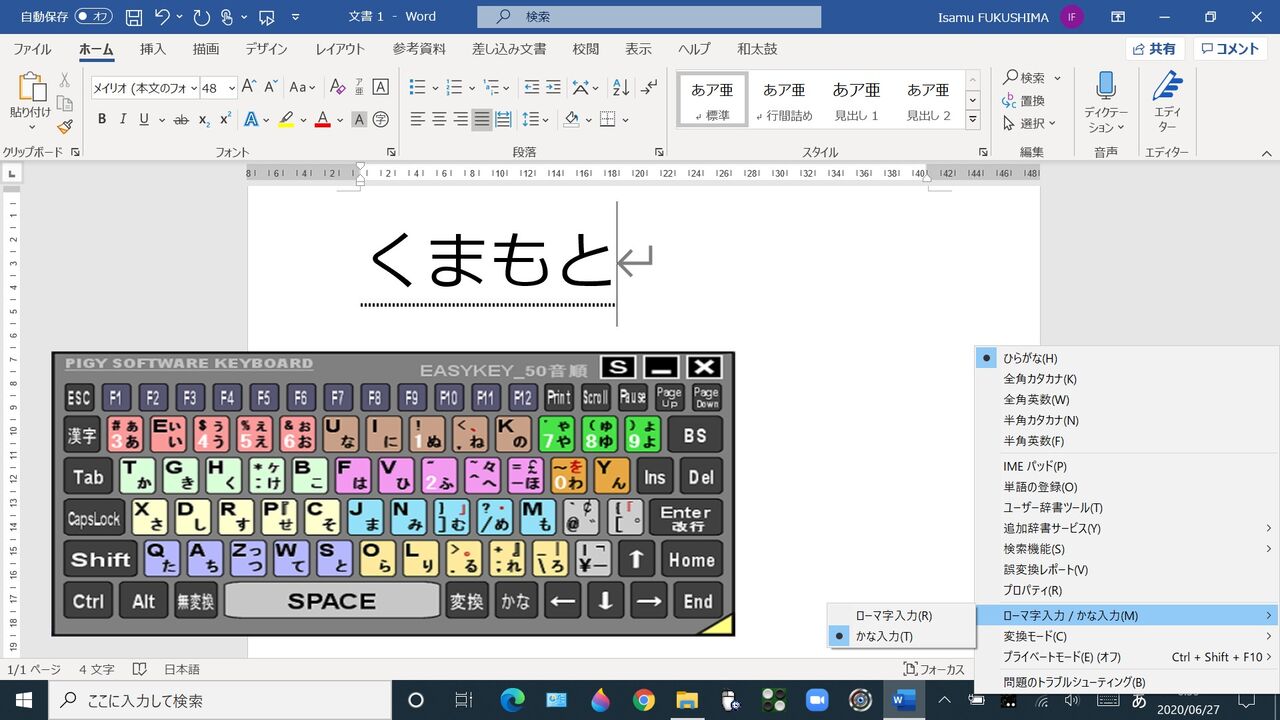Toggle bold formatting in the Font group
The height and width of the screenshot is (720, 1280).
(102, 118)
